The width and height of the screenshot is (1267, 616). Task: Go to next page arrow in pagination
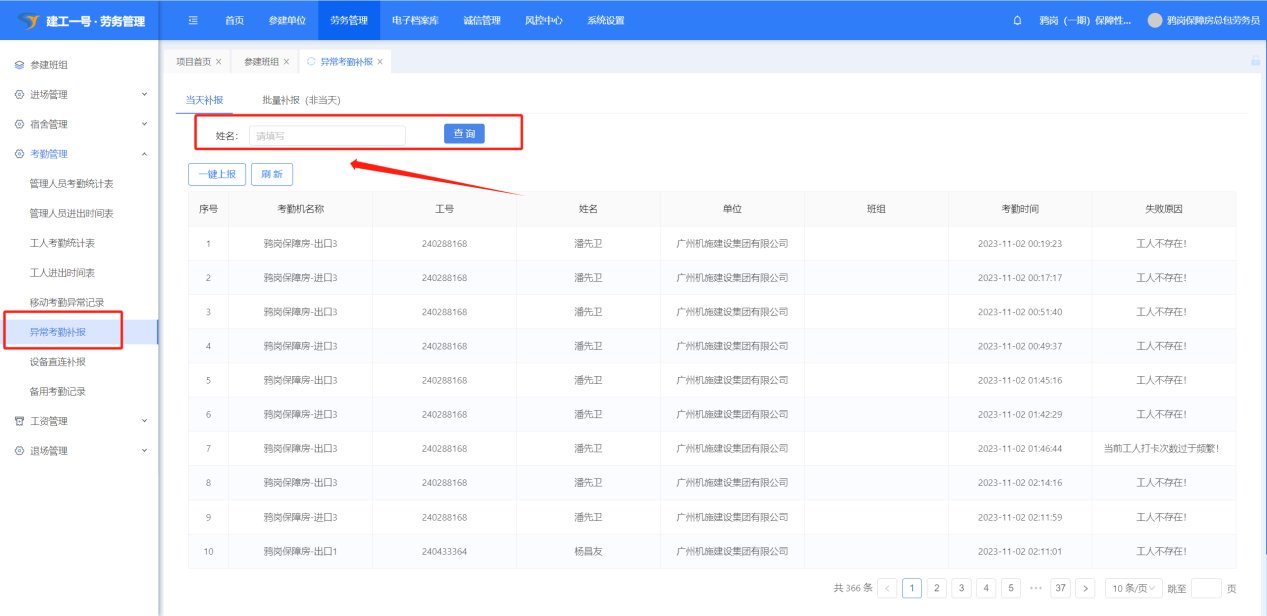click(x=1085, y=588)
